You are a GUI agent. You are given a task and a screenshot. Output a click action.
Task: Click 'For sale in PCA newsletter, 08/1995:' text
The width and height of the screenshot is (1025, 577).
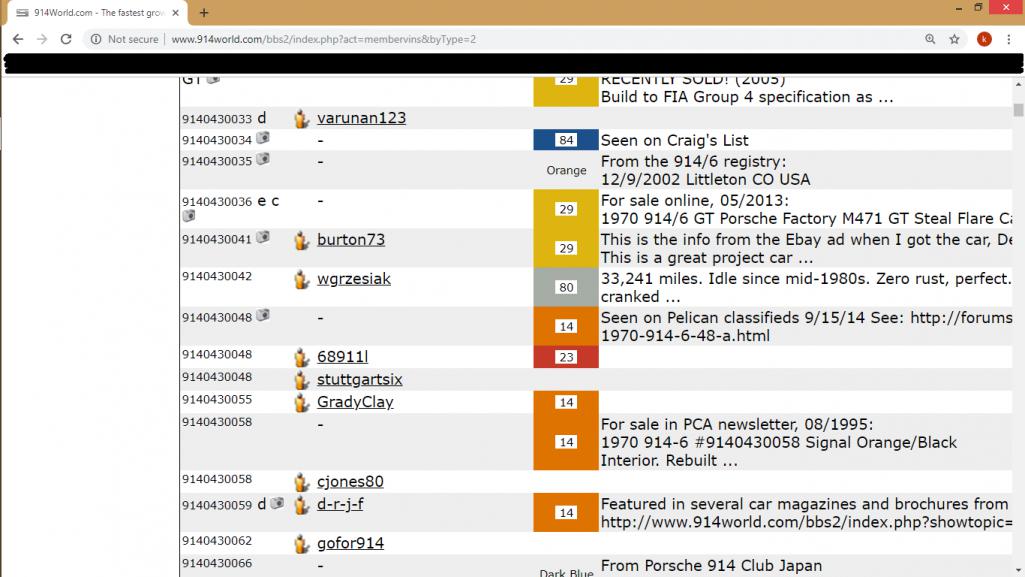[x=737, y=424]
